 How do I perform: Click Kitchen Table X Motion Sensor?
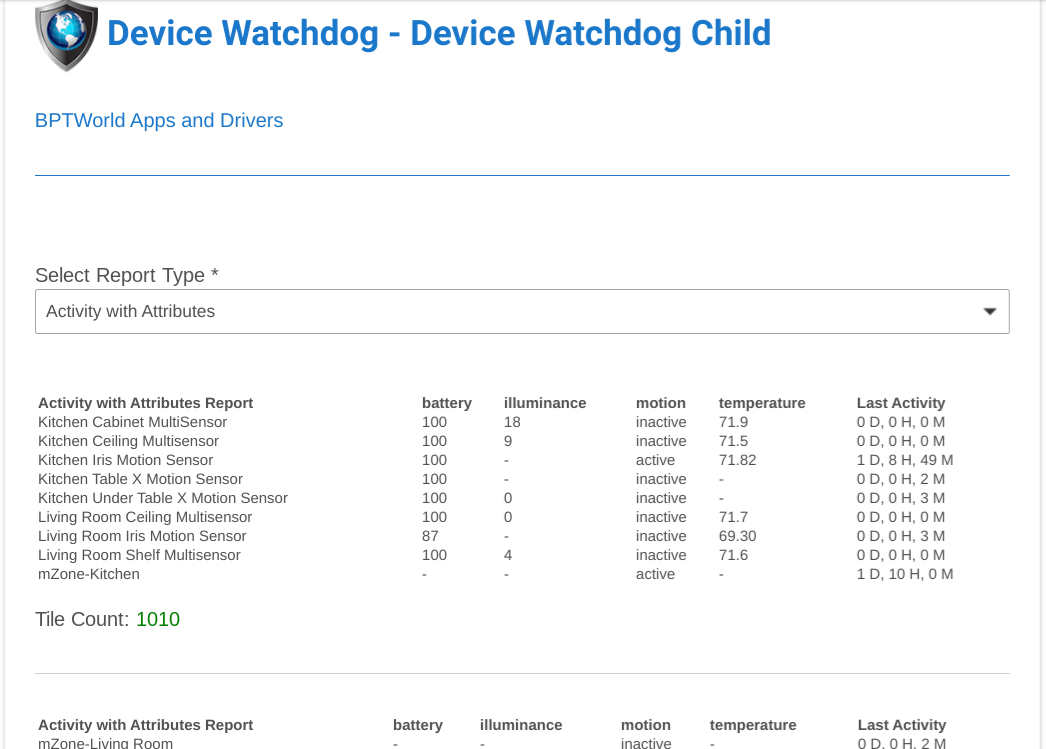pos(140,479)
